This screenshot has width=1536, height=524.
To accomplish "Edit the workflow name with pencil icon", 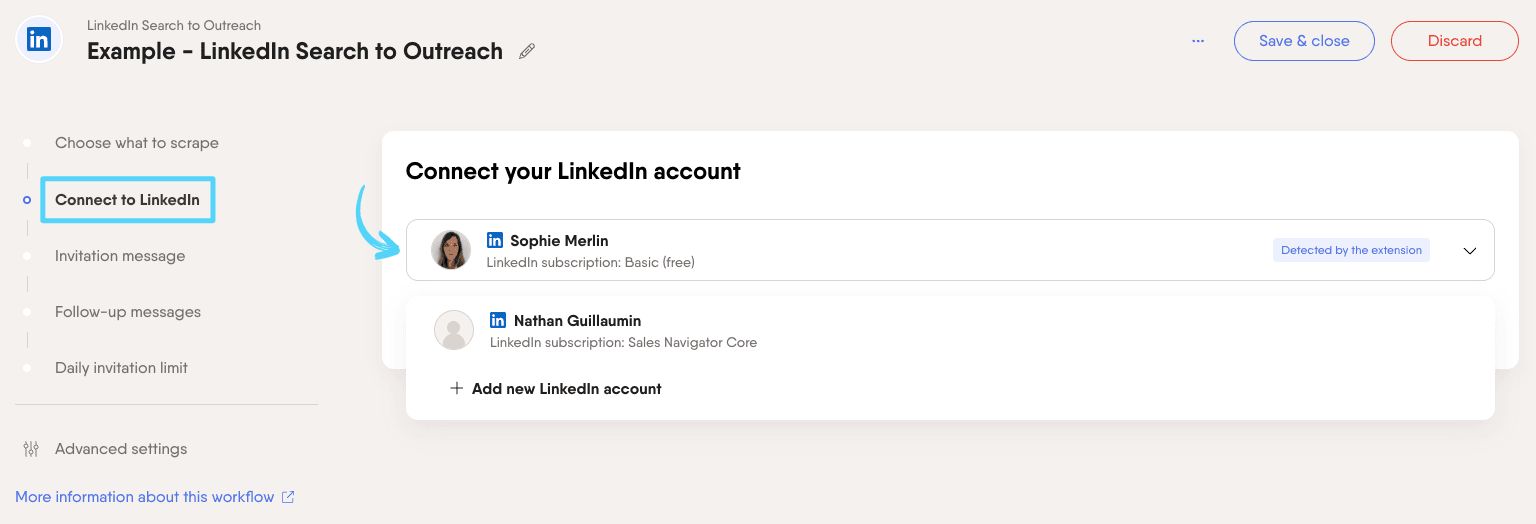I will [527, 51].
